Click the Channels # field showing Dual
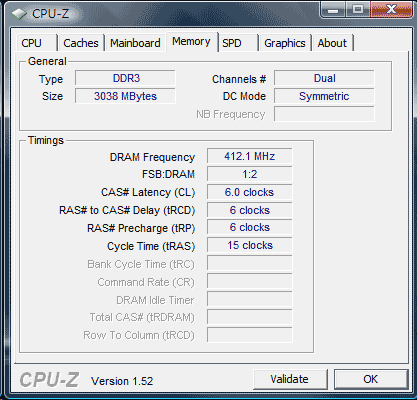This screenshot has width=417, height=400. (x=324, y=78)
